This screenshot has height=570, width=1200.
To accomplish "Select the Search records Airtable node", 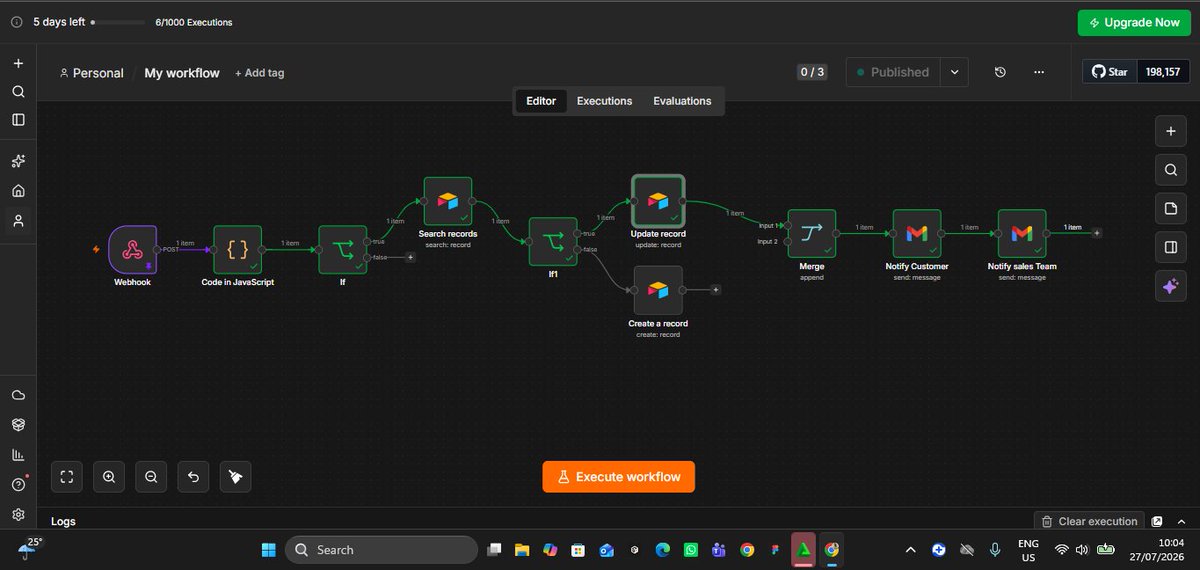I will [448, 202].
